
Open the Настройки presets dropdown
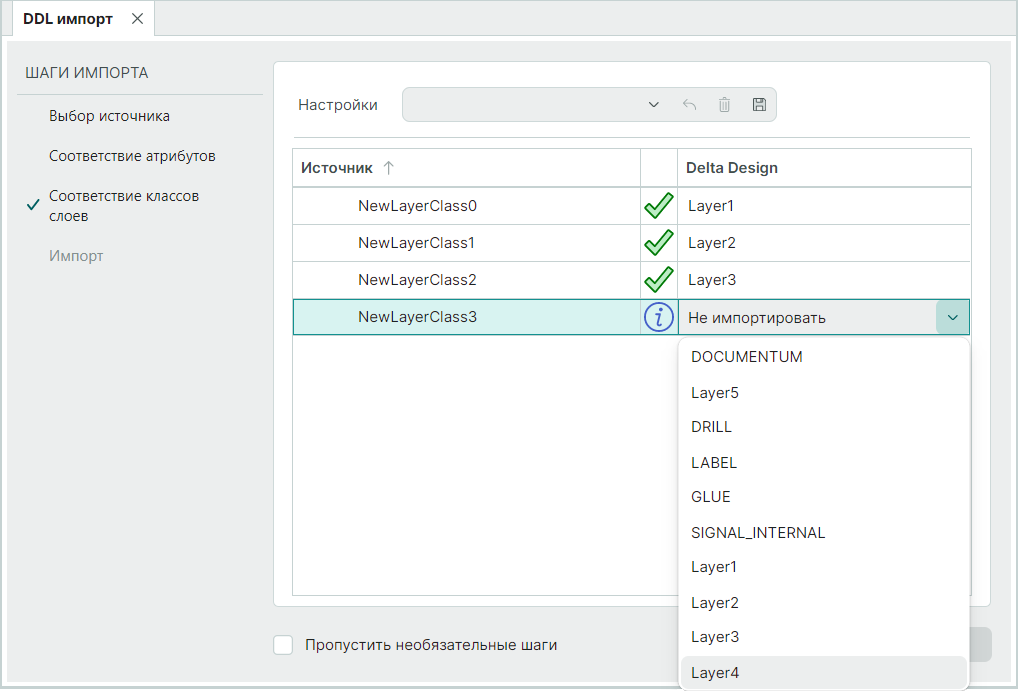653,105
